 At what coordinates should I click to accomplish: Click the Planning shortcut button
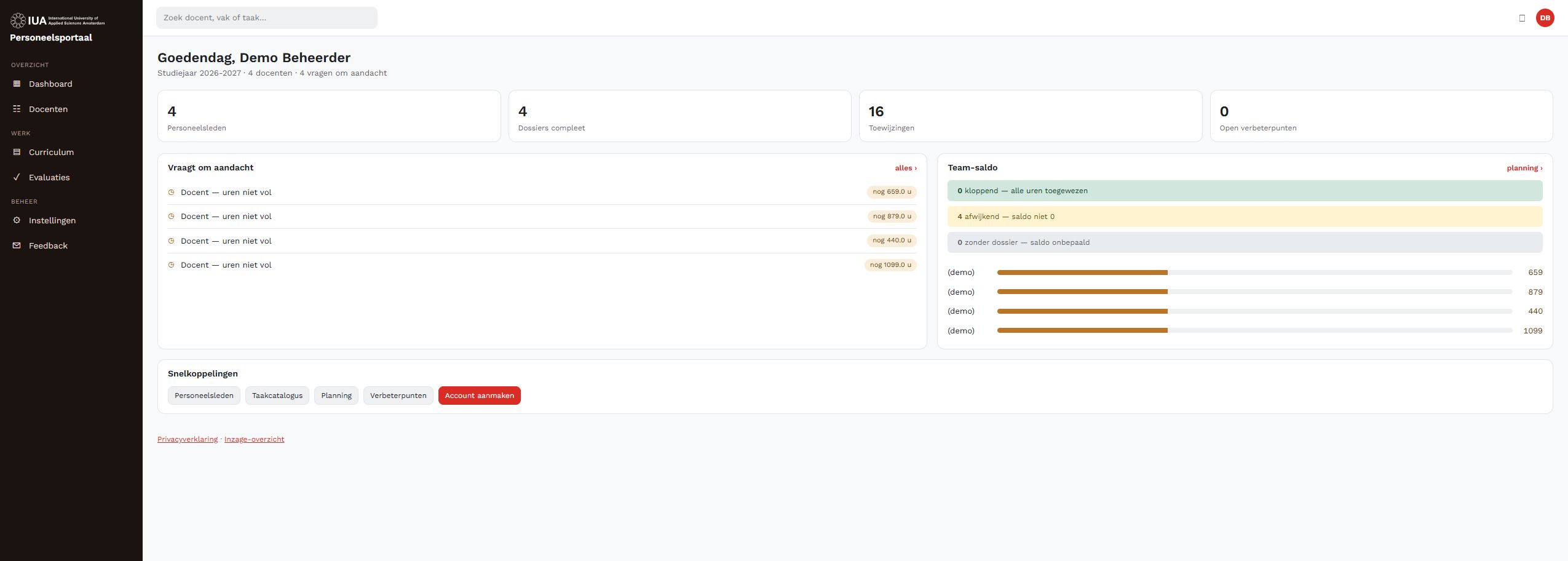(336, 396)
